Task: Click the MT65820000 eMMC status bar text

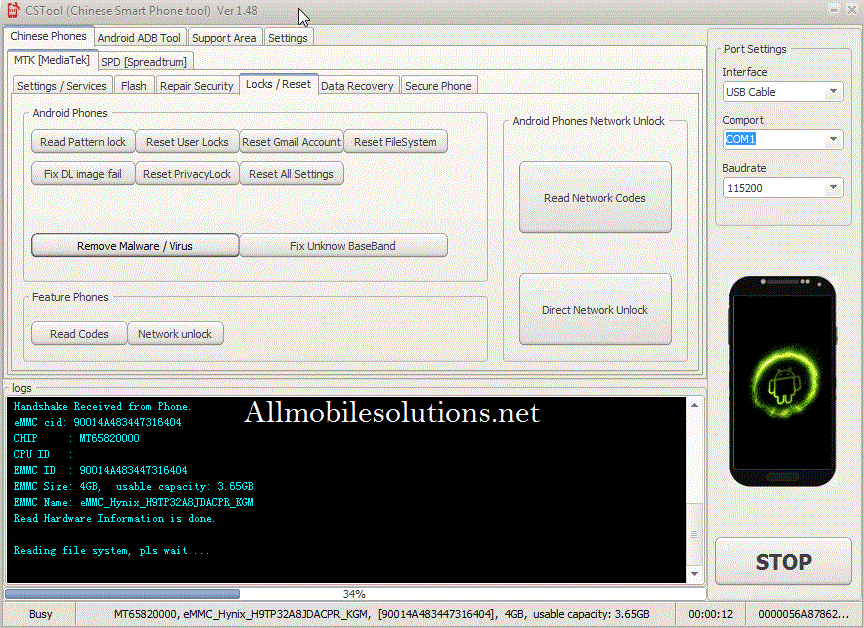Action: pyautogui.click(x=381, y=614)
